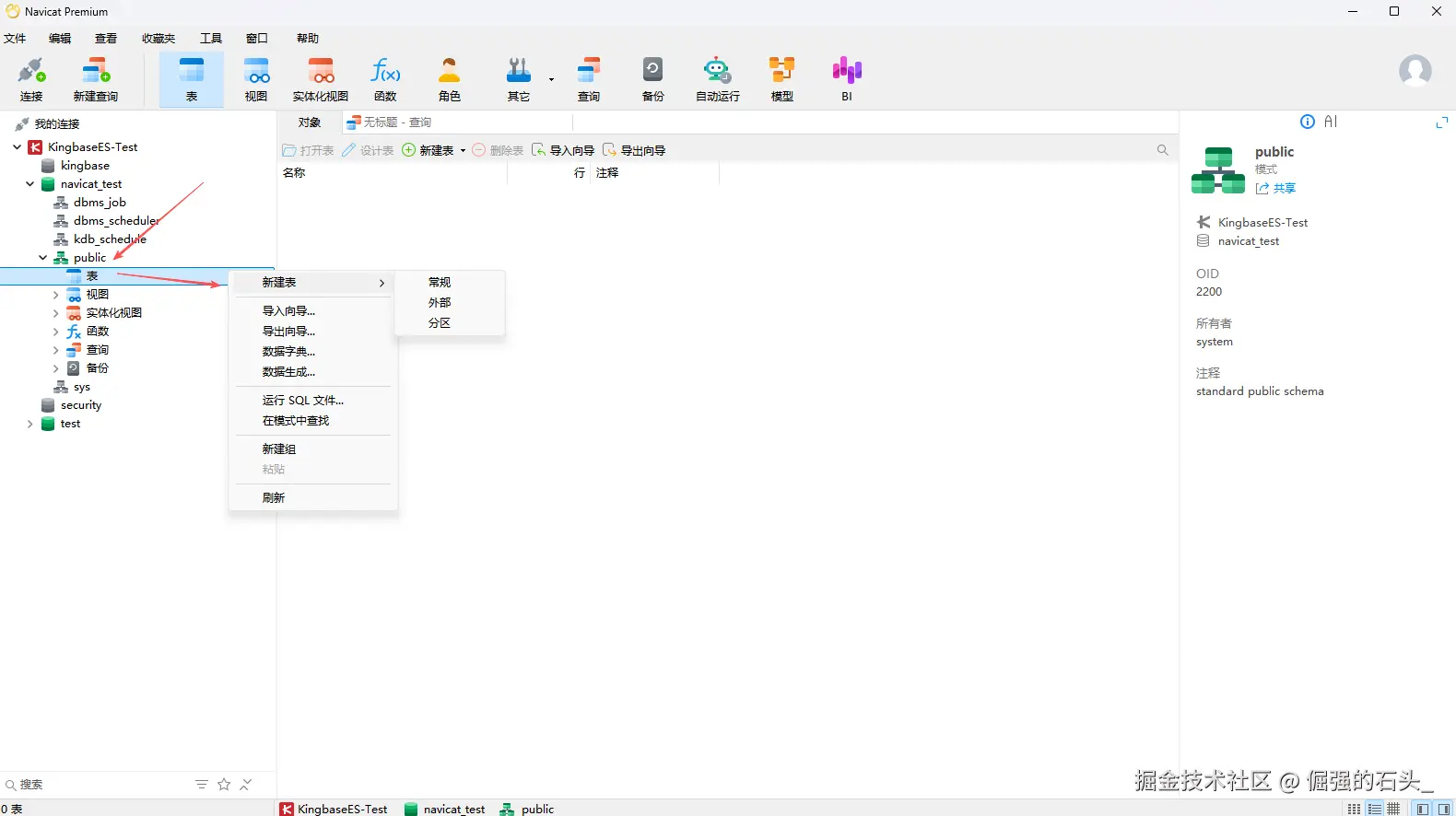Open dropdown arrow next to 新建表 button
The width and height of the screenshot is (1456, 816).
463,151
